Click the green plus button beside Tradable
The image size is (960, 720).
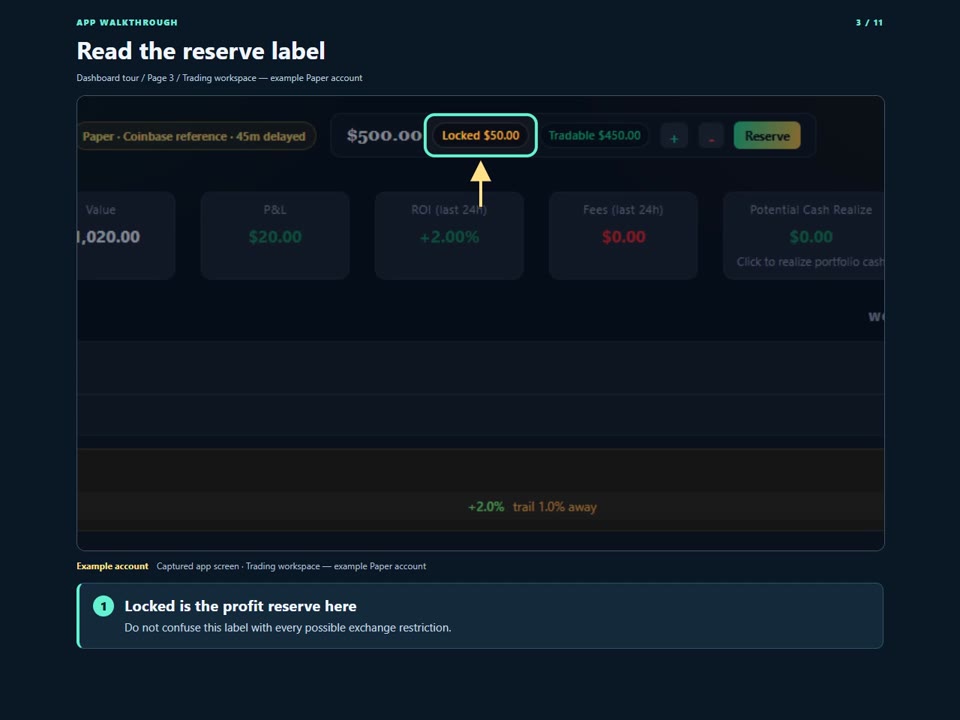coord(674,137)
